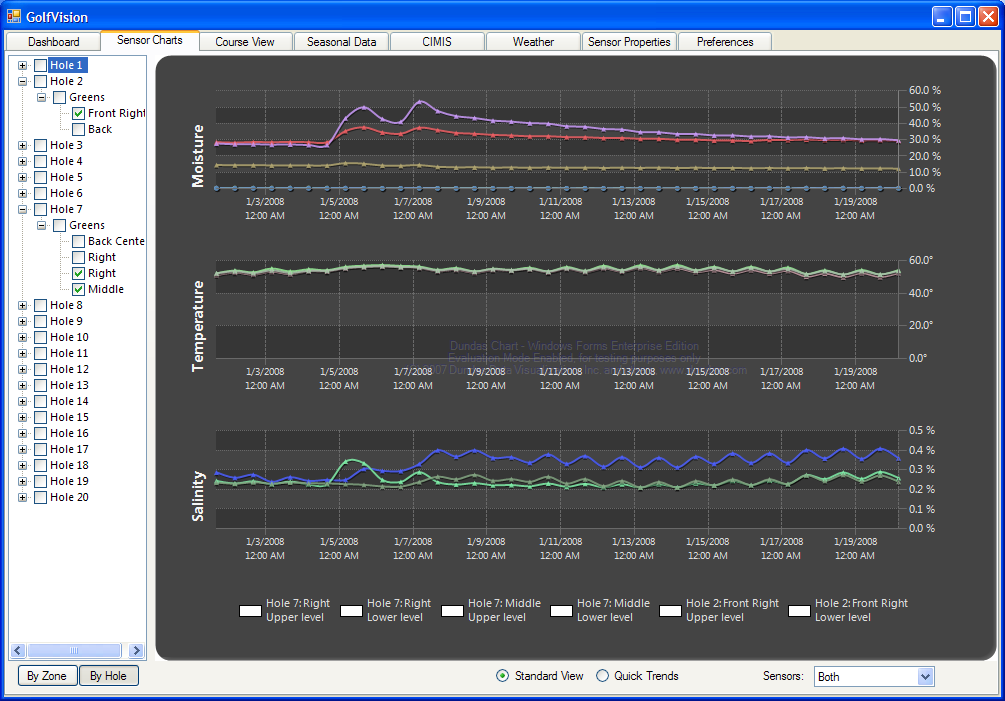Viewport: 1005px width, 701px height.
Task: Check the Hole 10 checkbox
Action: [x=40, y=338]
